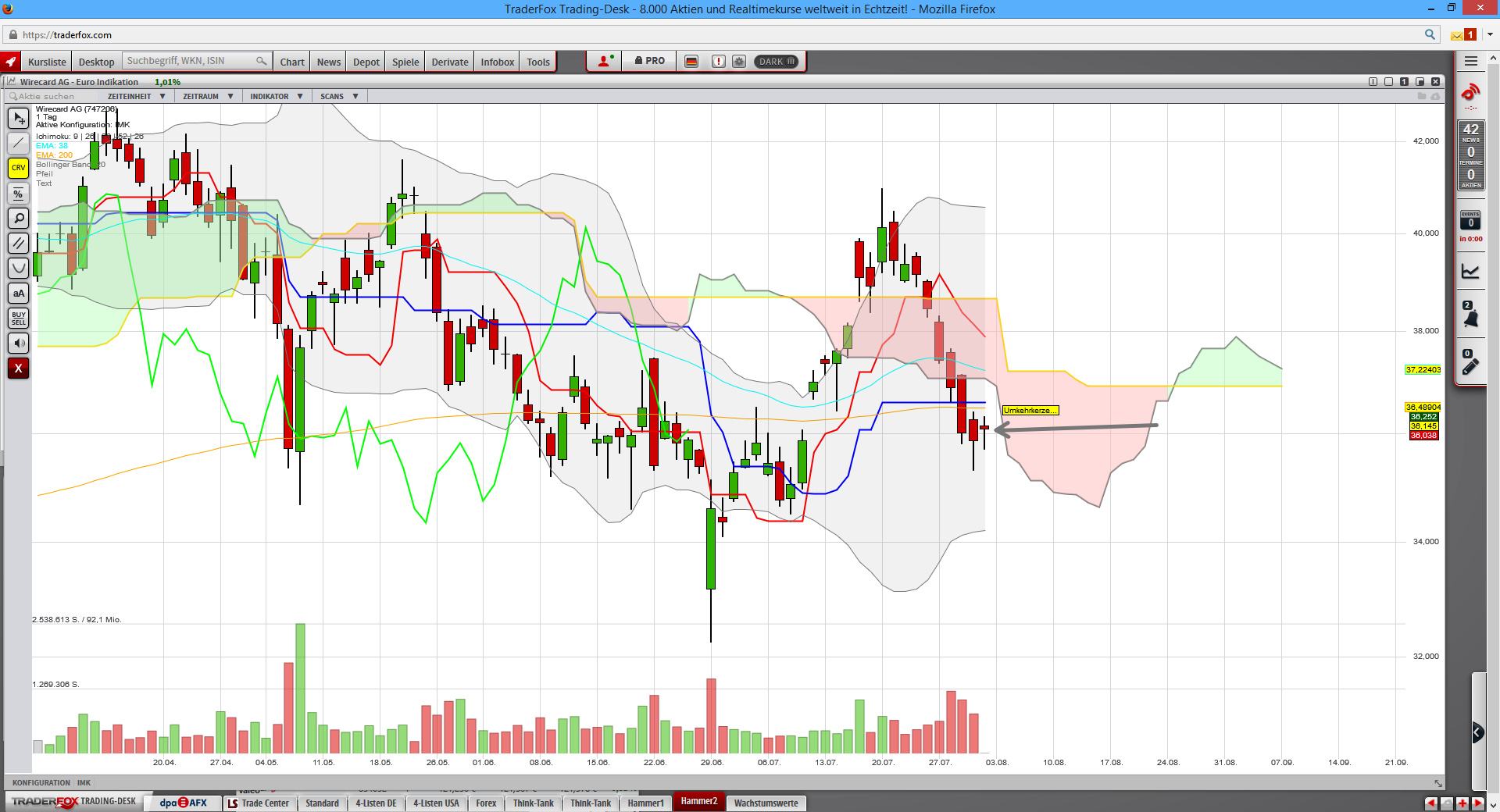
Task: Click the red live-feed signal icon
Action: (x=1470, y=93)
